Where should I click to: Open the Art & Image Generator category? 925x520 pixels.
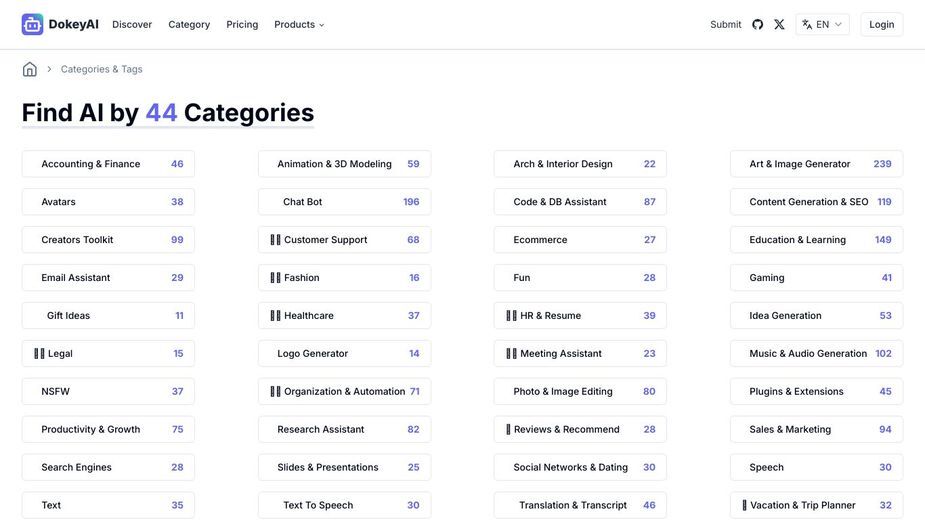pos(816,163)
